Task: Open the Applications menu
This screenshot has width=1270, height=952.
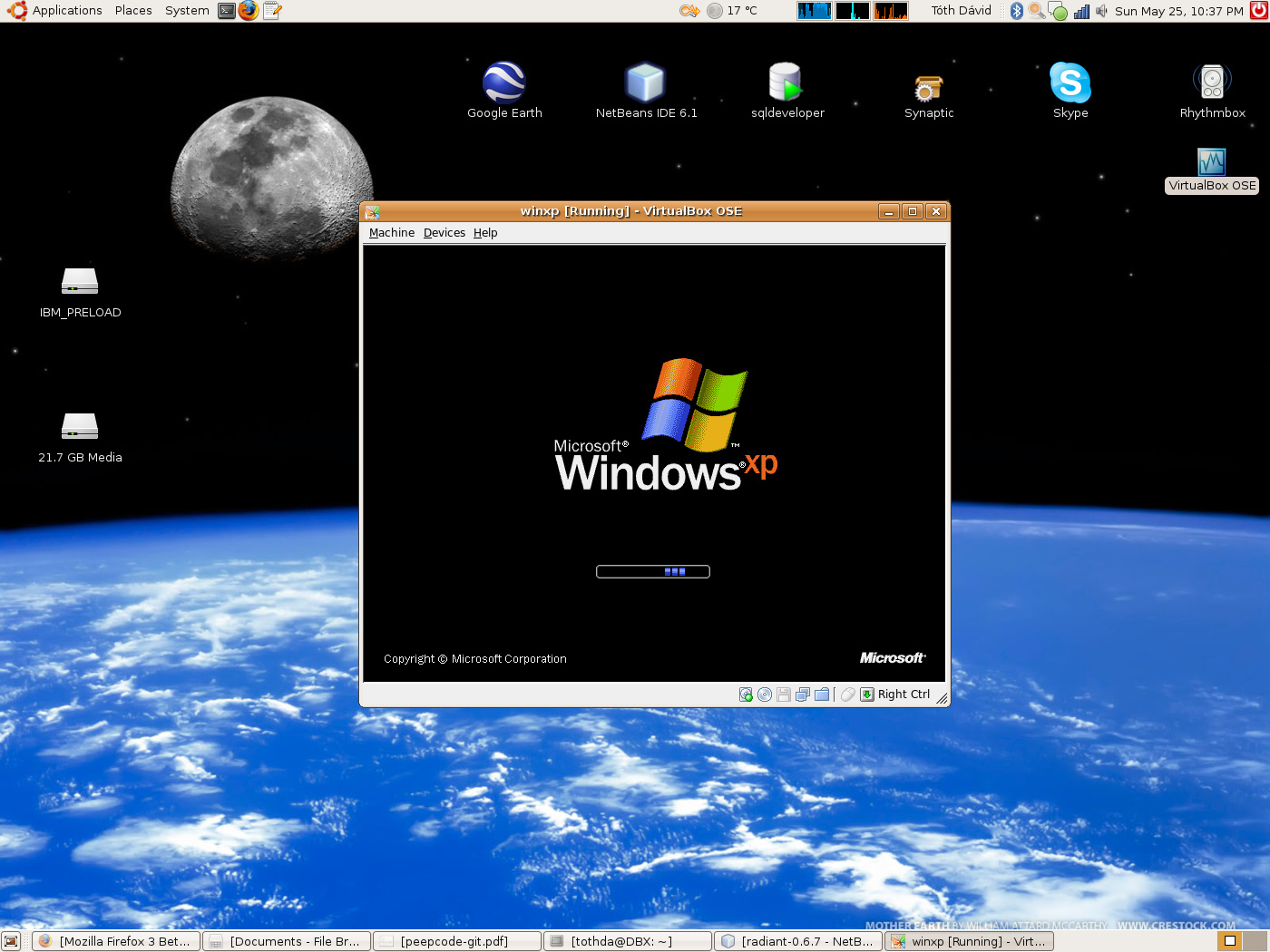Action: (x=67, y=11)
